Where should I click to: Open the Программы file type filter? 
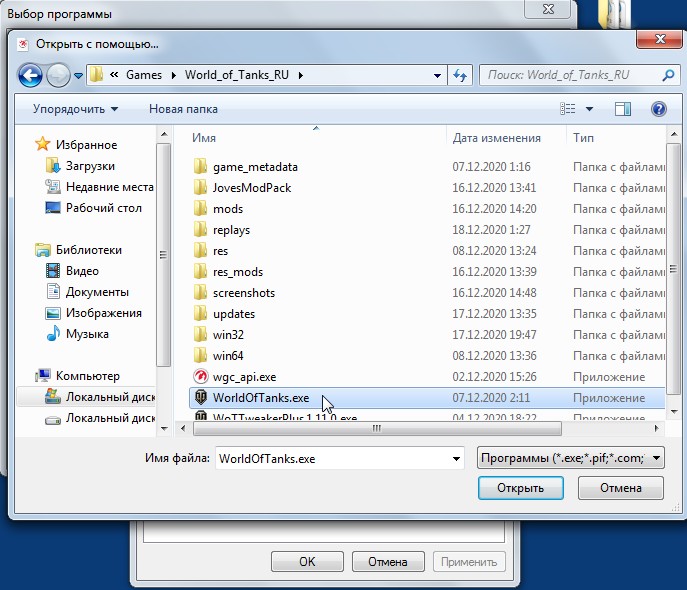click(x=570, y=459)
